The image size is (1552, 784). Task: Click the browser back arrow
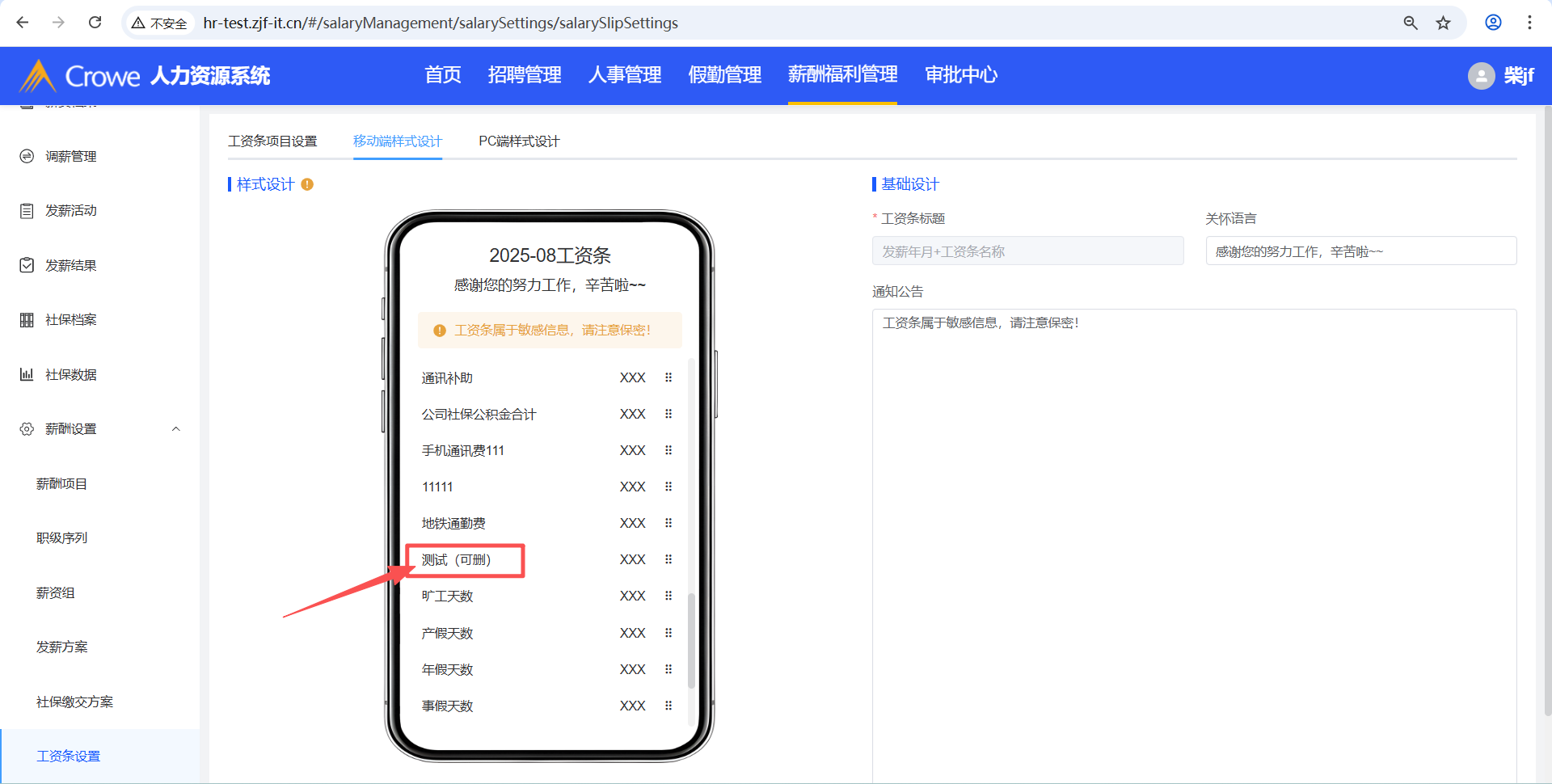(23, 23)
